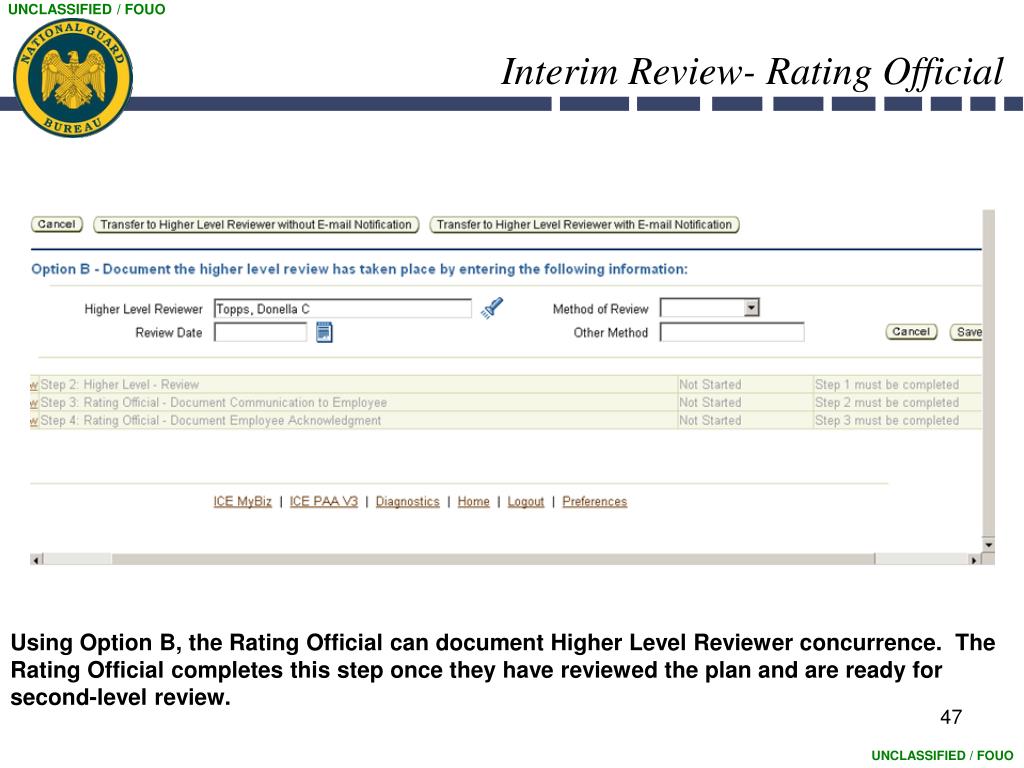
Task: Click the Other Method text field
Action: [731, 332]
